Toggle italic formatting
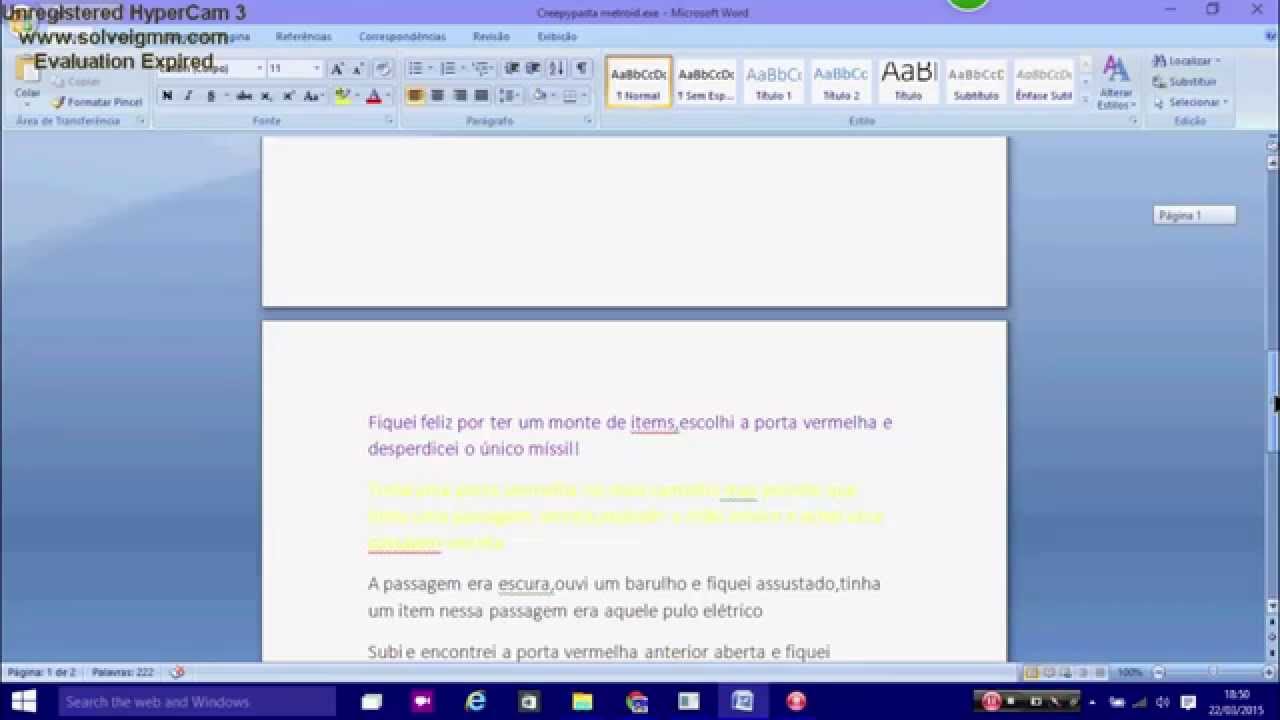The height and width of the screenshot is (720, 1280). point(188,96)
